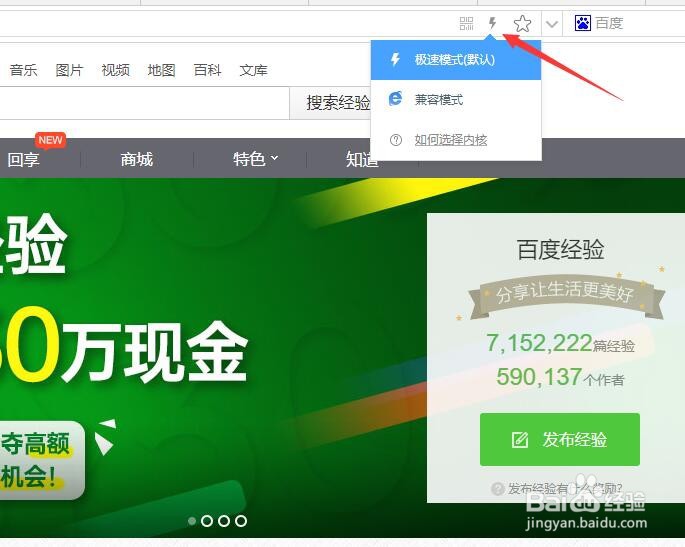This screenshot has height=547, width=685.
Task: Select 兼容模式 option
Action: 456,100
